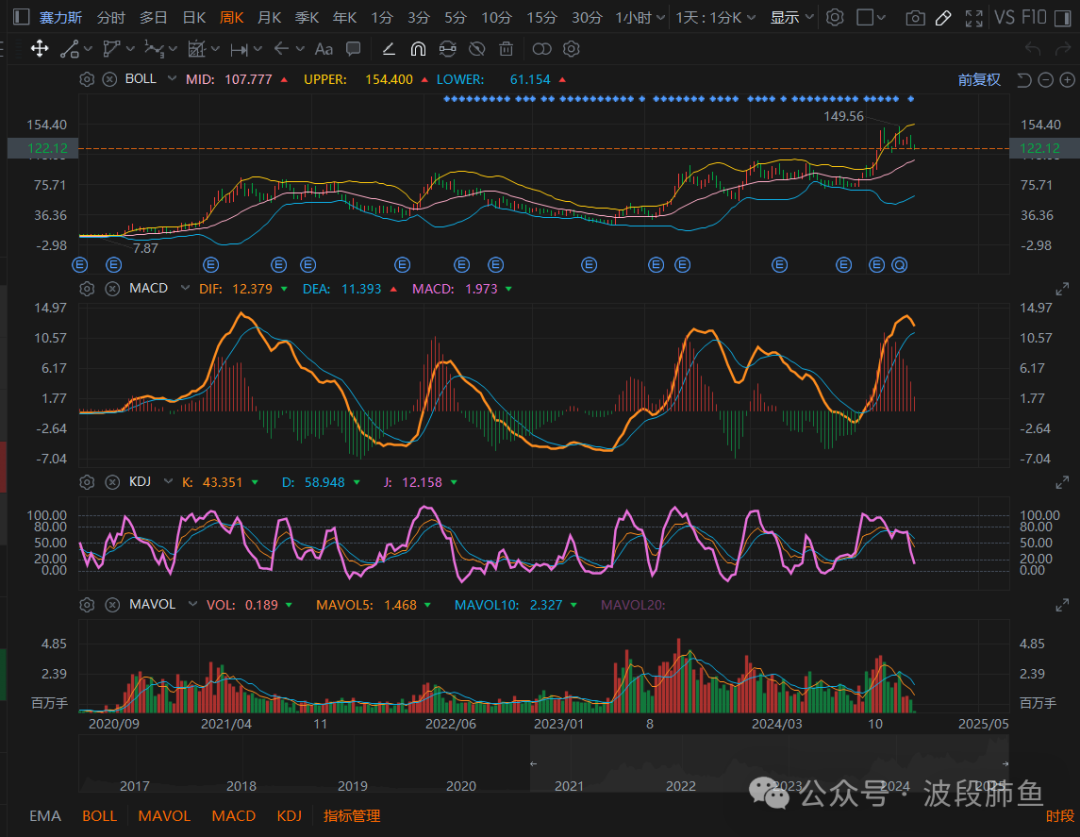Click the overlapping circles toolbar icon
1080x837 pixels.
[x=542, y=49]
